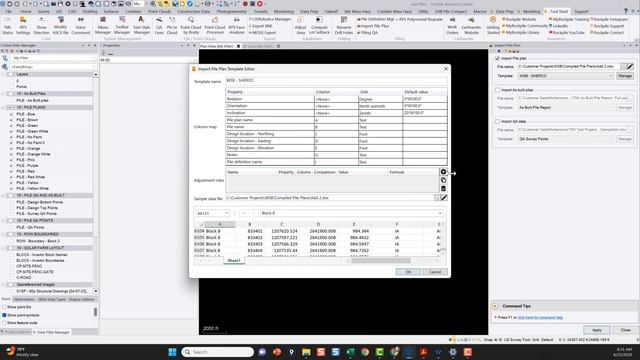Select Sheet1 tab in sample data
The height and width of the screenshot is (360, 640).
click(234, 260)
